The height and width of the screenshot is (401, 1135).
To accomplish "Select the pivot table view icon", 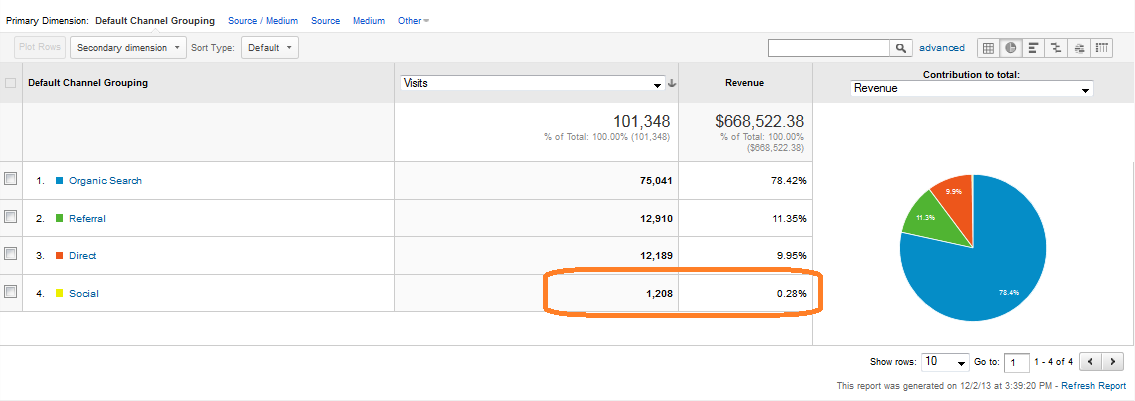I will [x=1102, y=48].
